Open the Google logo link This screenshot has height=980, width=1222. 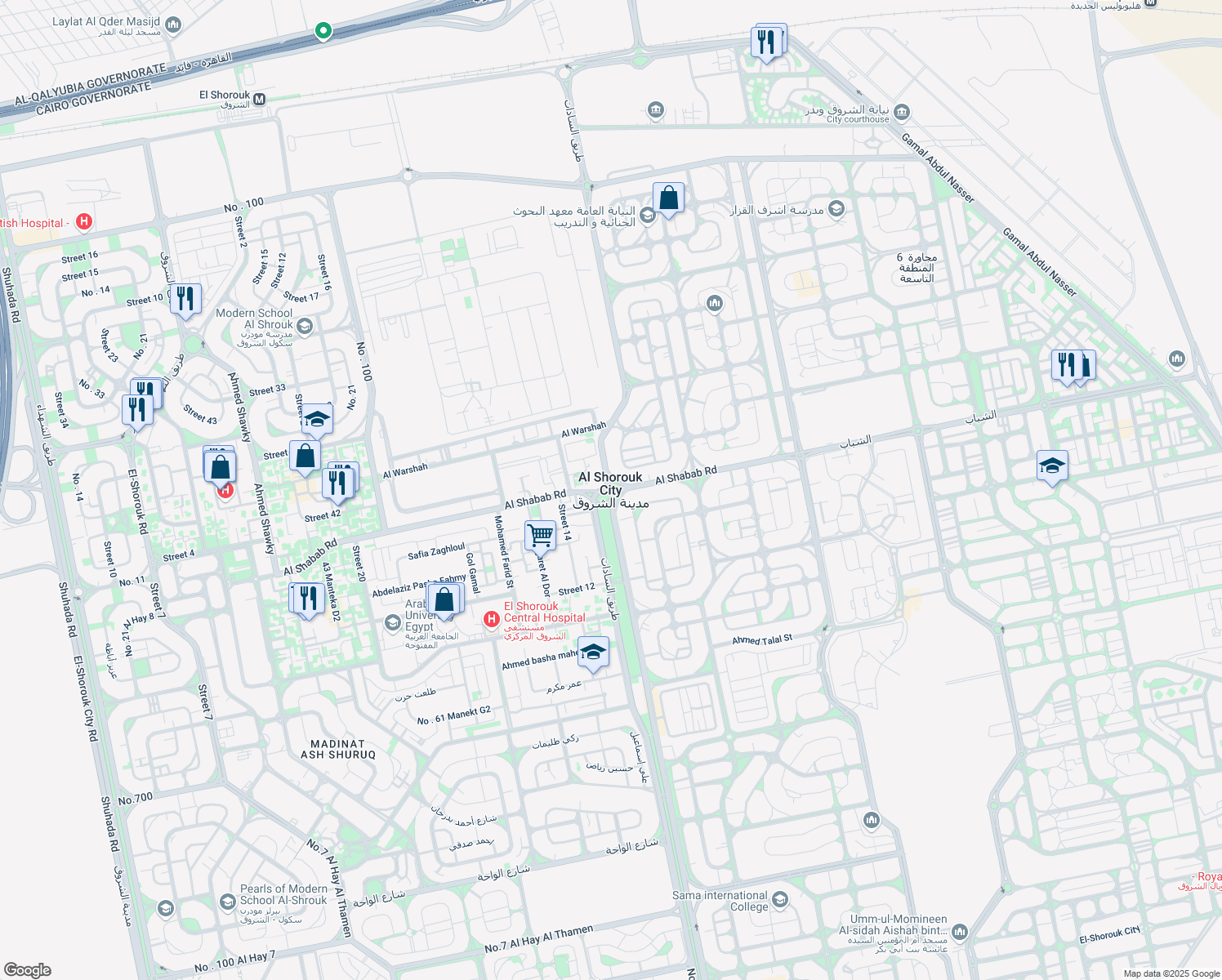click(x=27, y=970)
